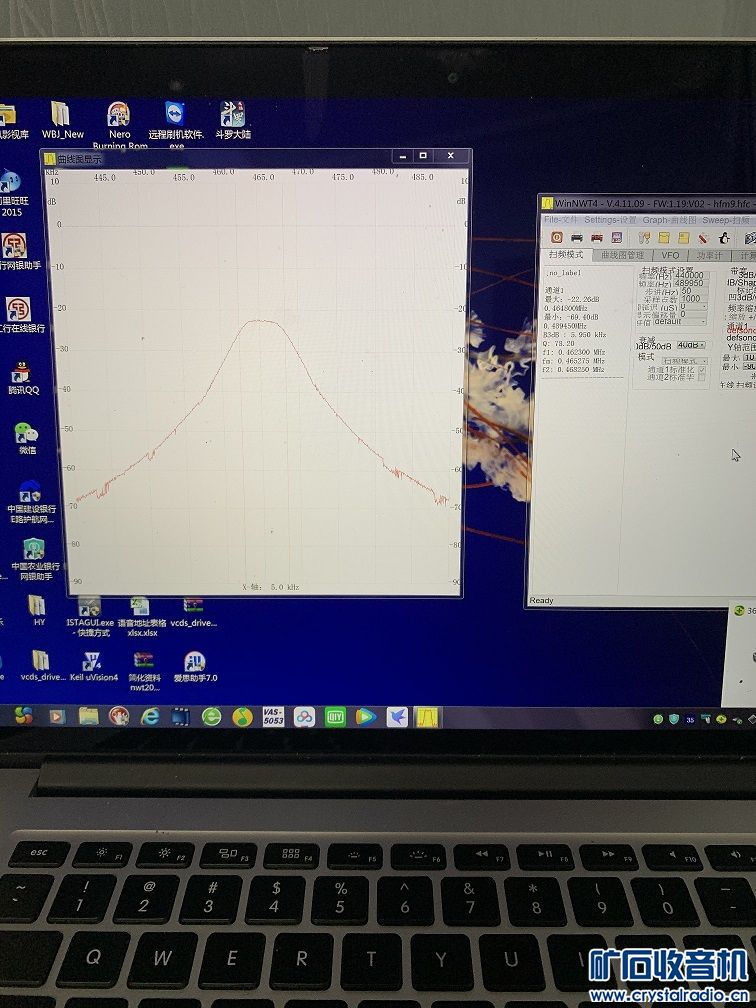Image resolution: width=756 pixels, height=1008 pixels.
Task: Click the Q: 78.20 readout text
Action: tap(559, 344)
